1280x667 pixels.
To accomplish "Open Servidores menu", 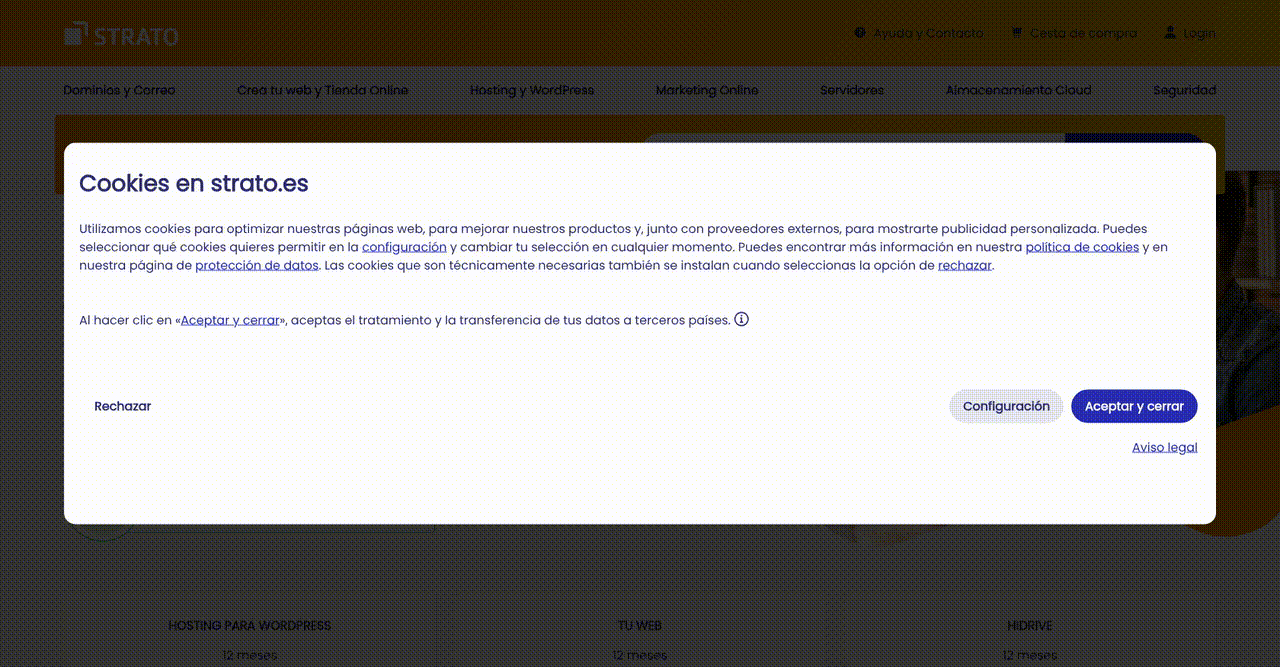I will (x=852, y=90).
